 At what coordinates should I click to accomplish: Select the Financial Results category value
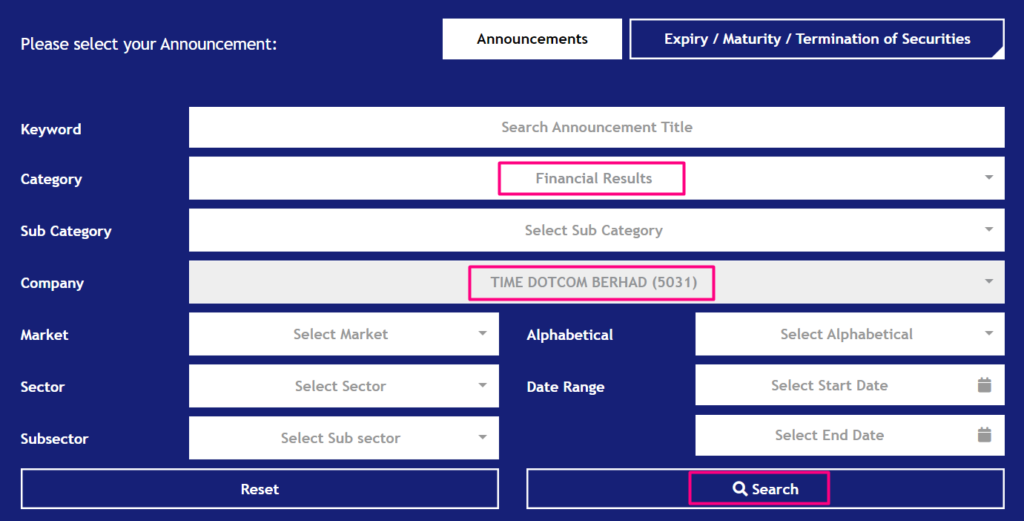(594, 178)
